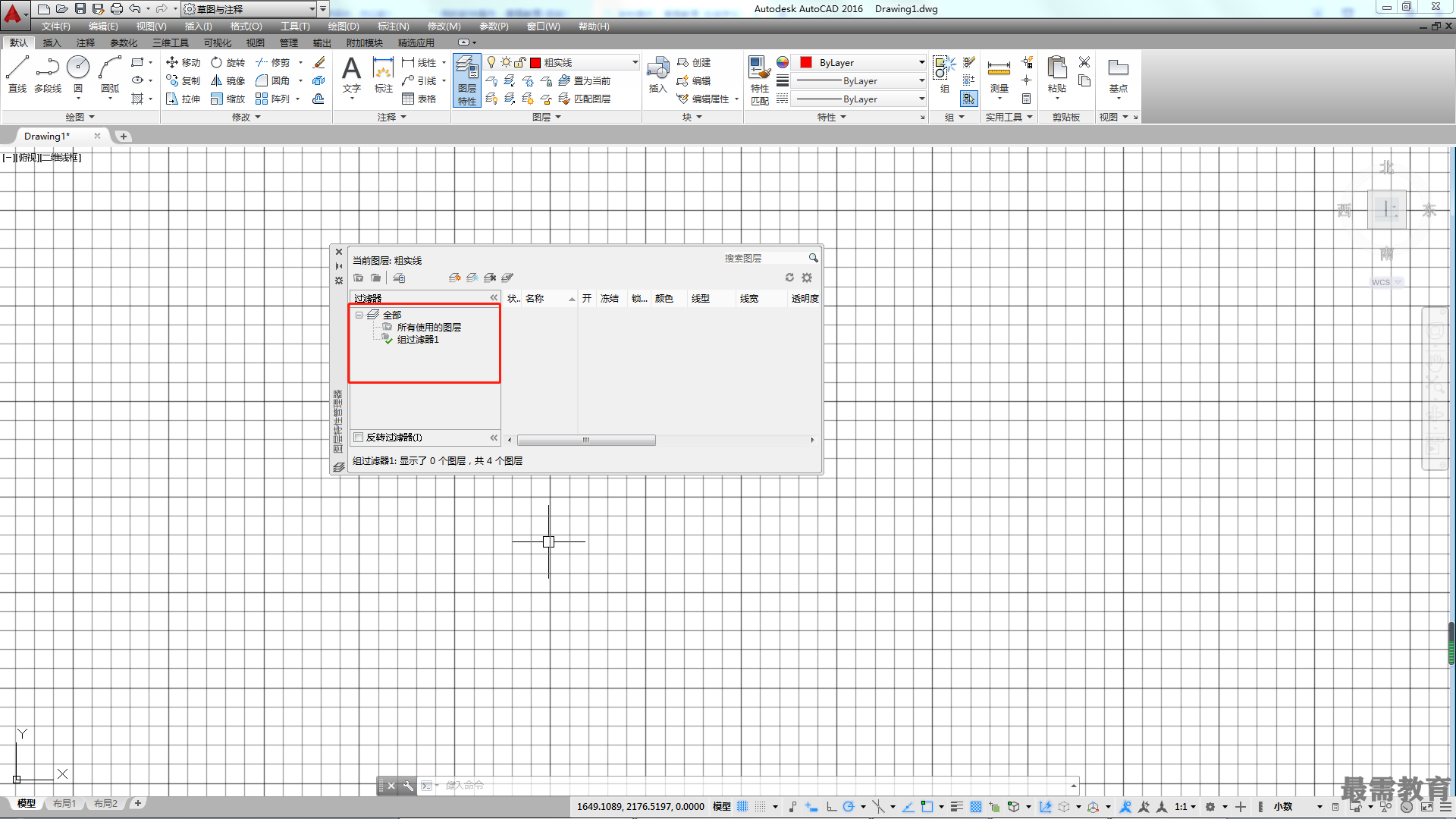Choose the Rotate (旋转) tool
The height and width of the screenshot is (819, 1456).
point(228,62)
